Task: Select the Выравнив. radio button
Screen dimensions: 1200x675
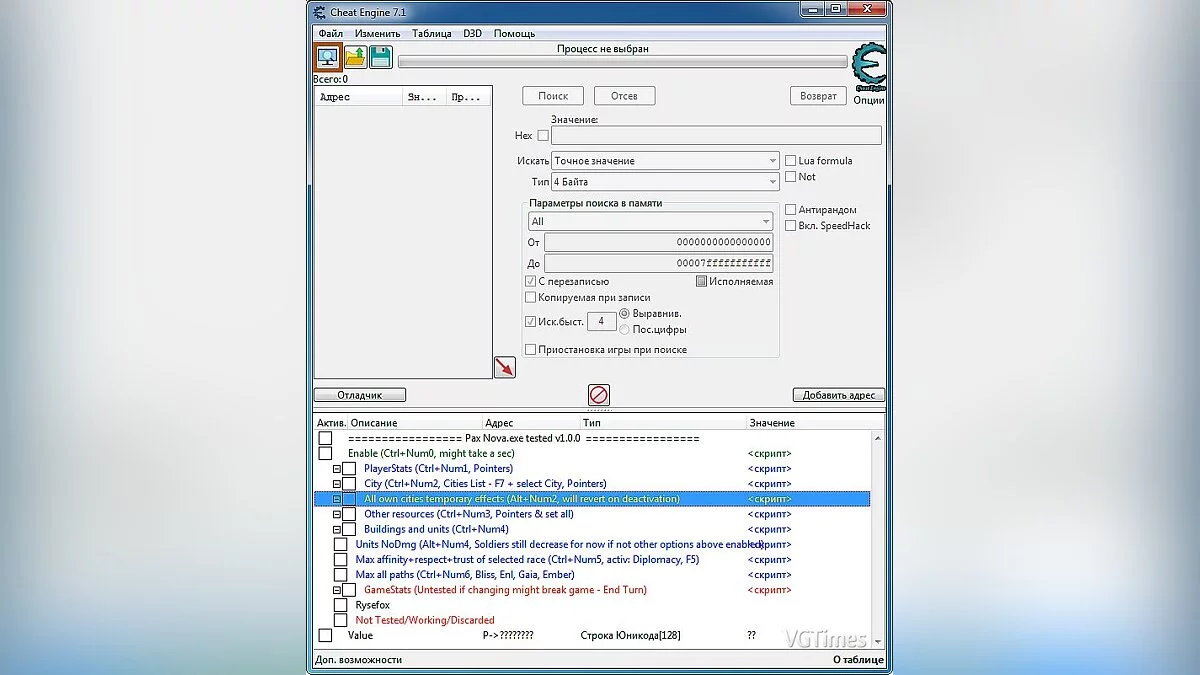Action: (625, 313)
